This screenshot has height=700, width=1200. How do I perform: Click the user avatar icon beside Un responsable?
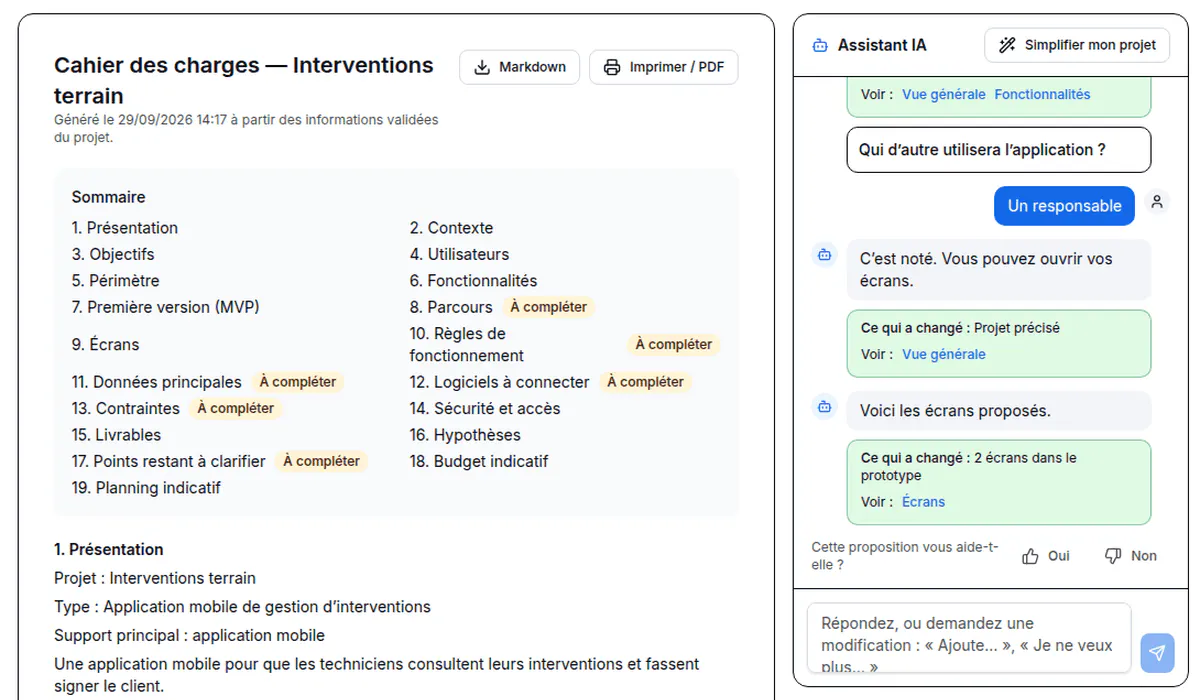click(x=1157, y=202)
